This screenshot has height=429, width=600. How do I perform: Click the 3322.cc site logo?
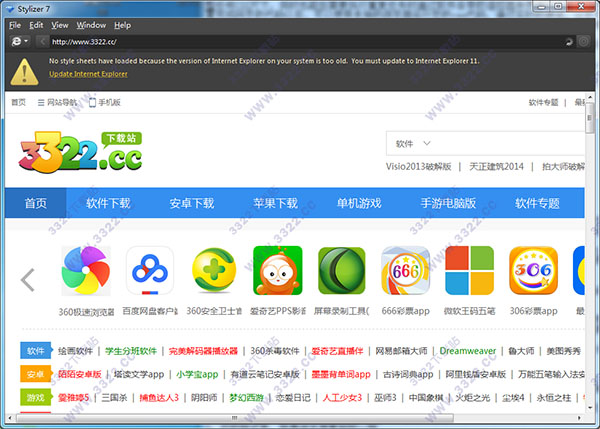pos(81,152)
